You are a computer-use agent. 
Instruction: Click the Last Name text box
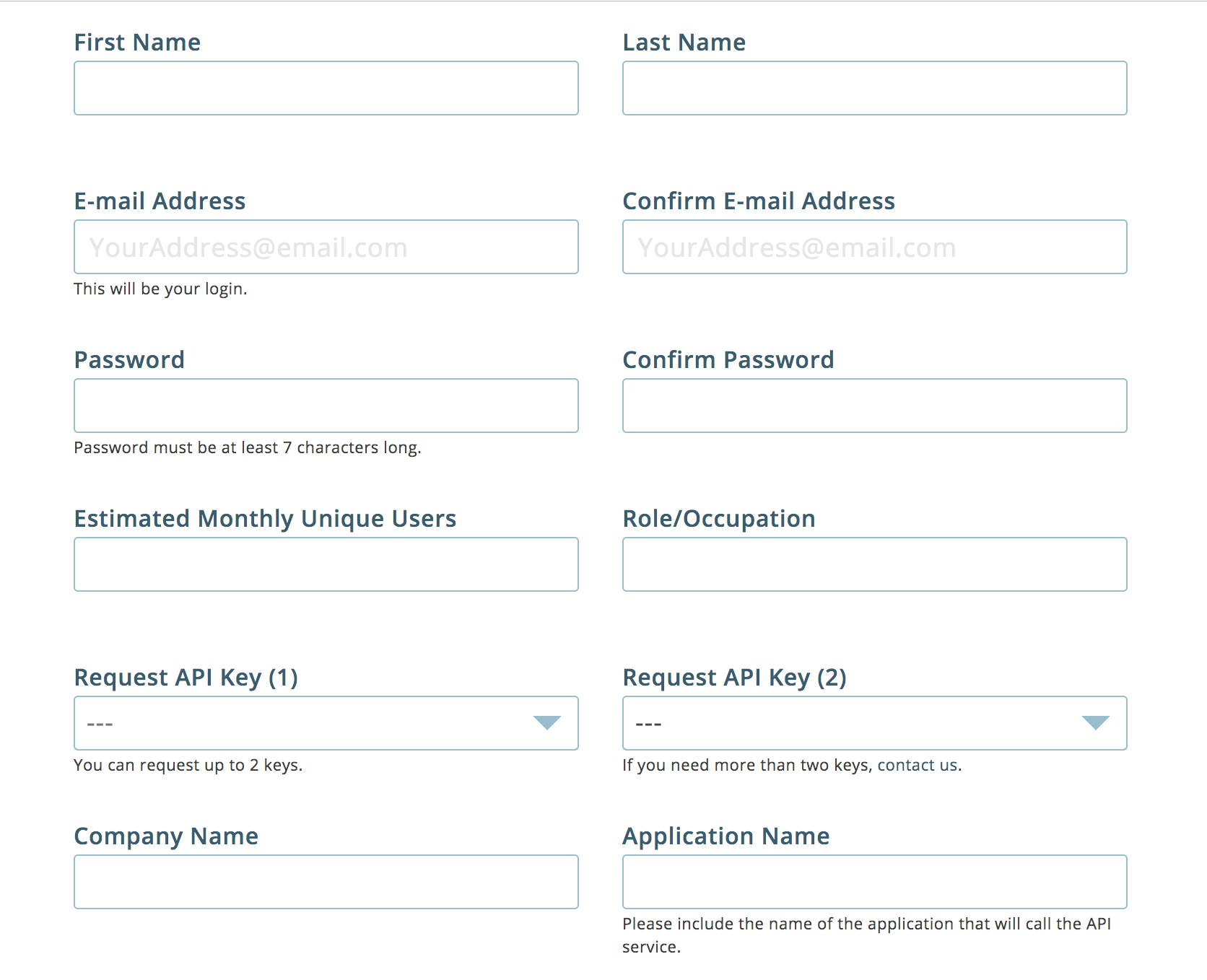[x=875, y=88]
